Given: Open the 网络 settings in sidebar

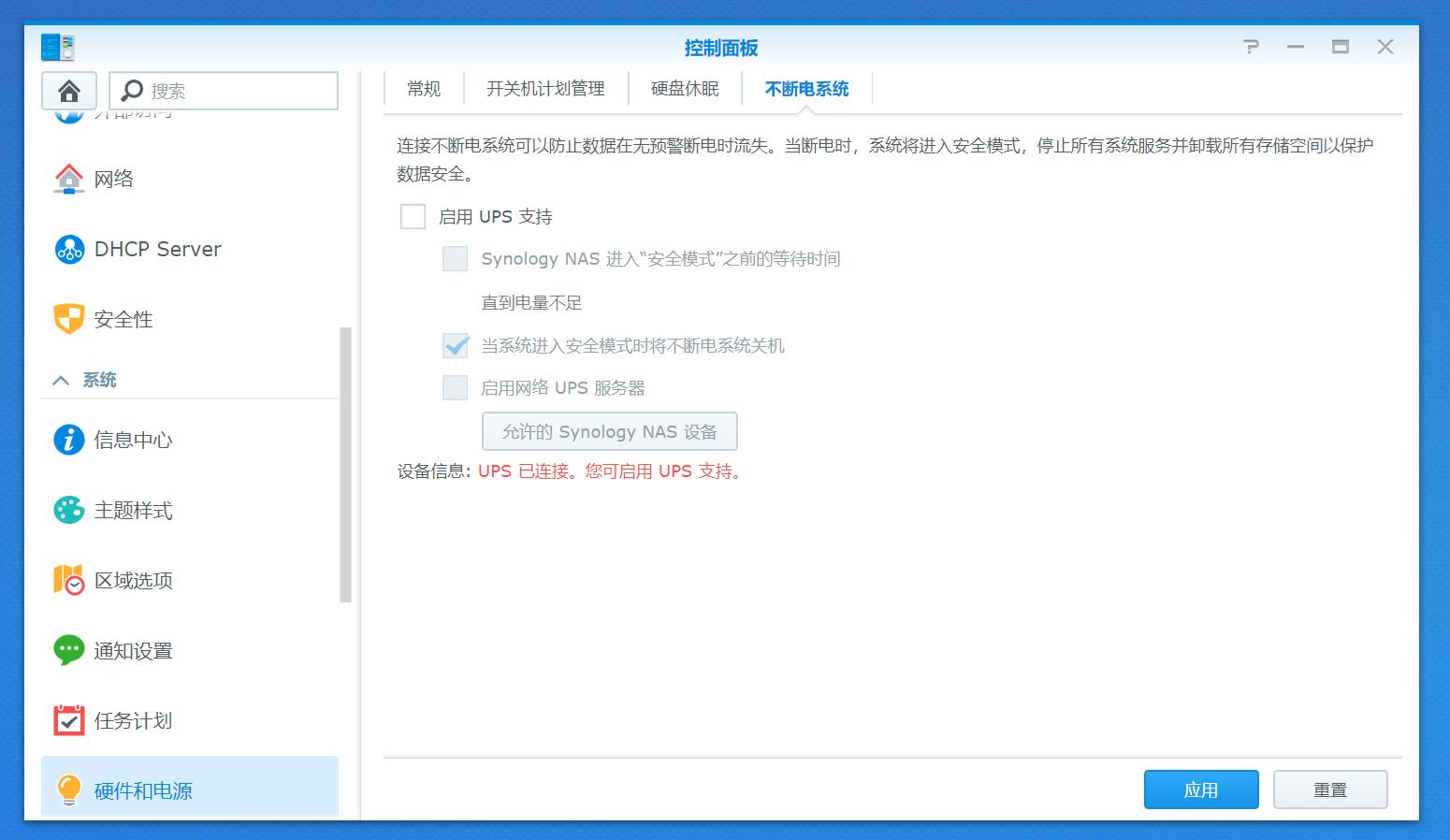Looking at the screenshot, I should [112, 179].
